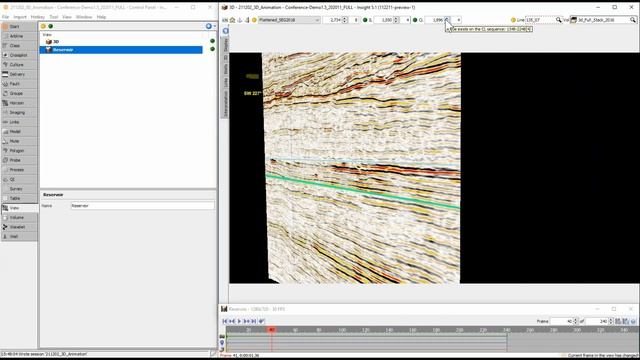This screenshot has width=640, height=360.
Task: Click the search icon beside Vol field
Action: 633,20
